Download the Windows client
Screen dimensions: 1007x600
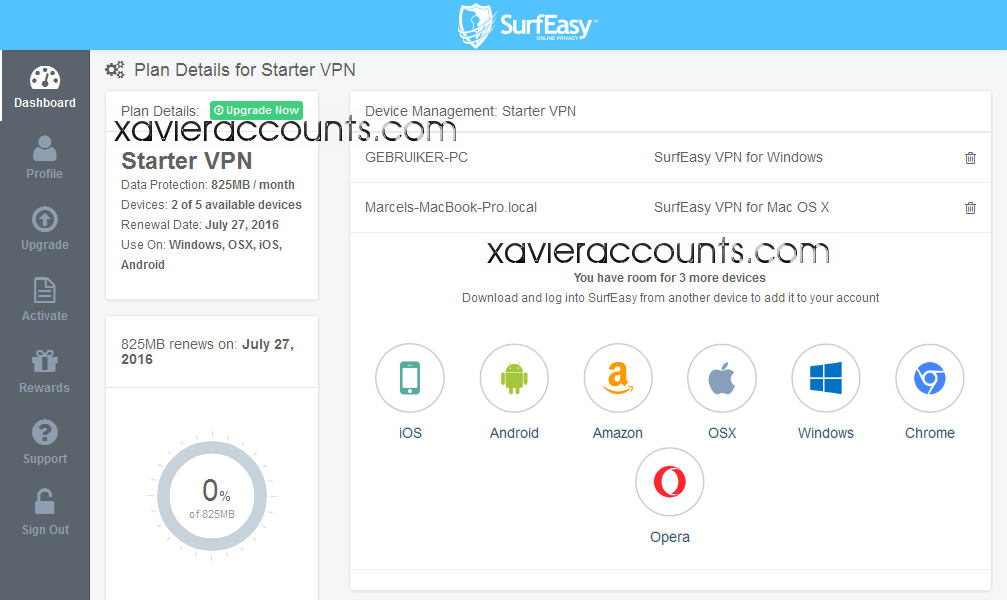[826, 378]
